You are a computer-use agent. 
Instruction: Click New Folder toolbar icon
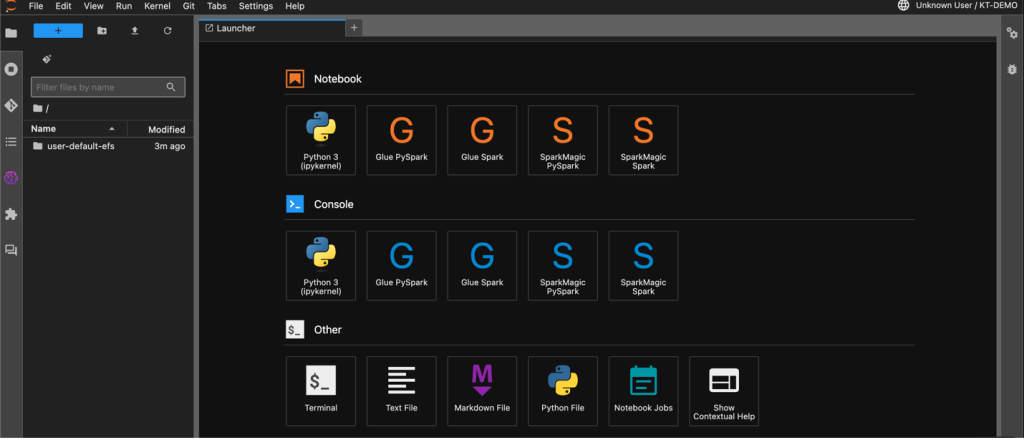(102, 31)
